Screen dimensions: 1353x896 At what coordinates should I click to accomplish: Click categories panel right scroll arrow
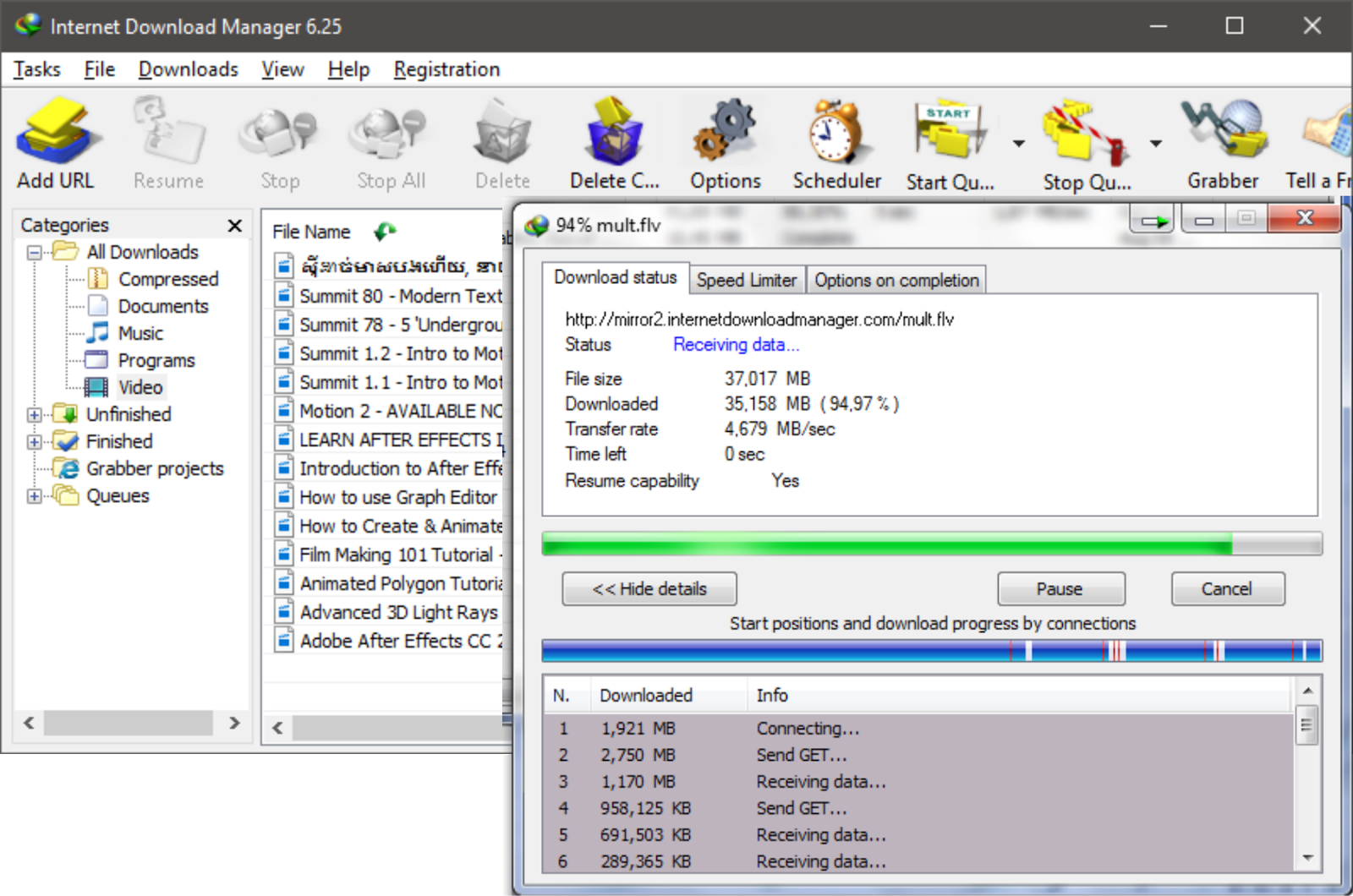235,723
